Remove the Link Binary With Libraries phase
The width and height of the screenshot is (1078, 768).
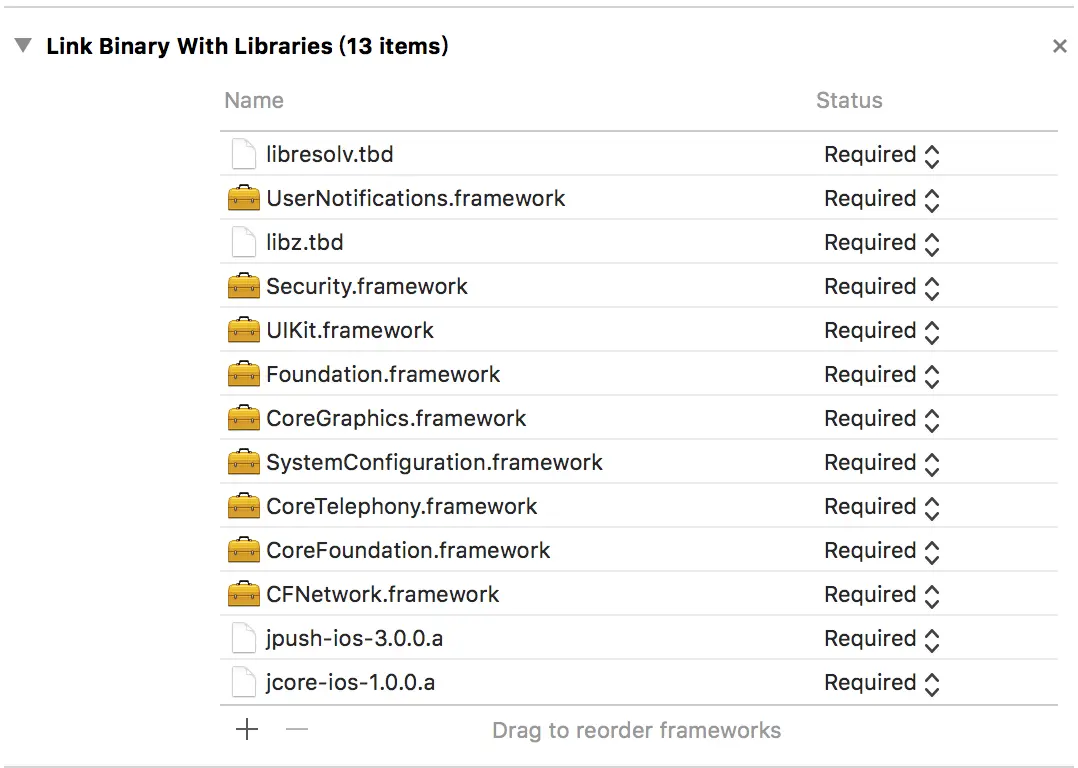tap(1059, 46)
